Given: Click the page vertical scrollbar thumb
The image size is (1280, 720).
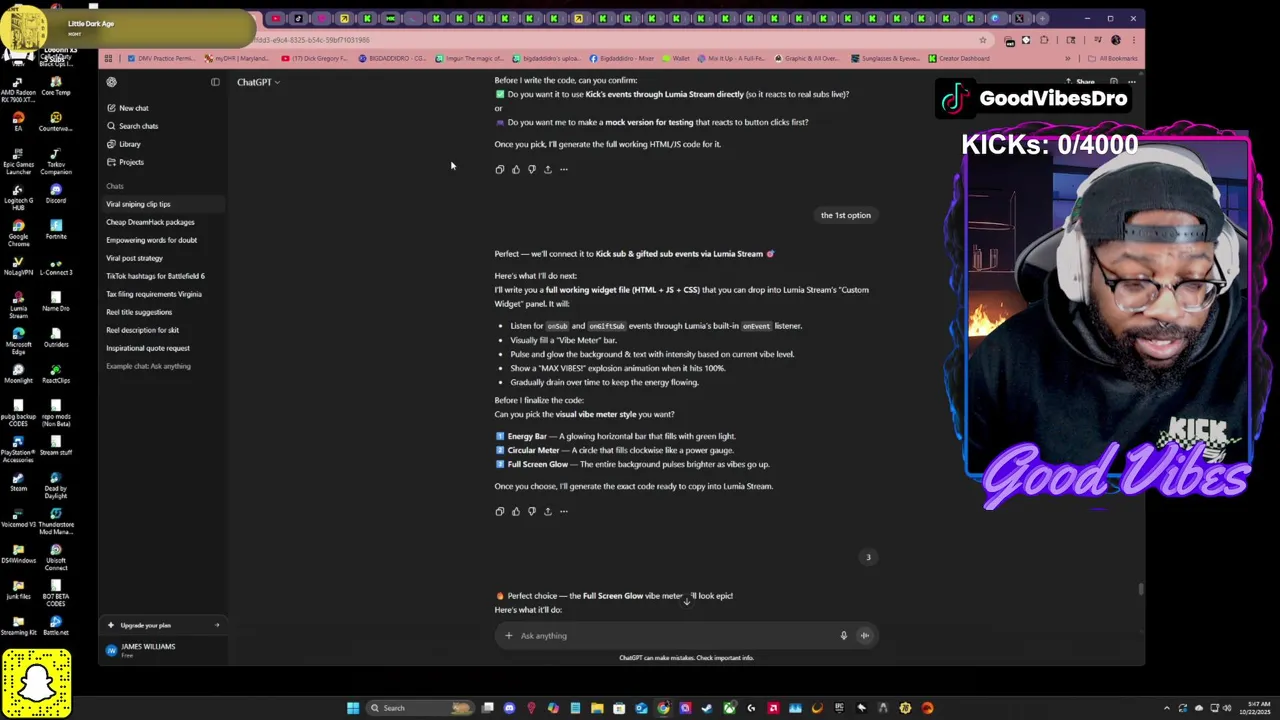Looking at the screenshot, I should click(x=1141, y=589).
